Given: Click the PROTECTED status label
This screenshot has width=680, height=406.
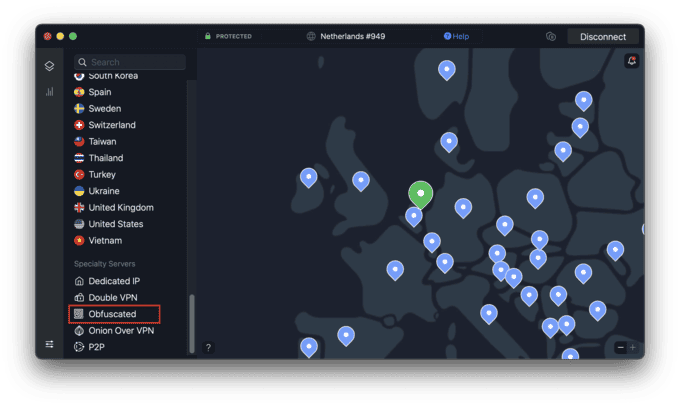Looking at the screenshot, I should point(234,36).
